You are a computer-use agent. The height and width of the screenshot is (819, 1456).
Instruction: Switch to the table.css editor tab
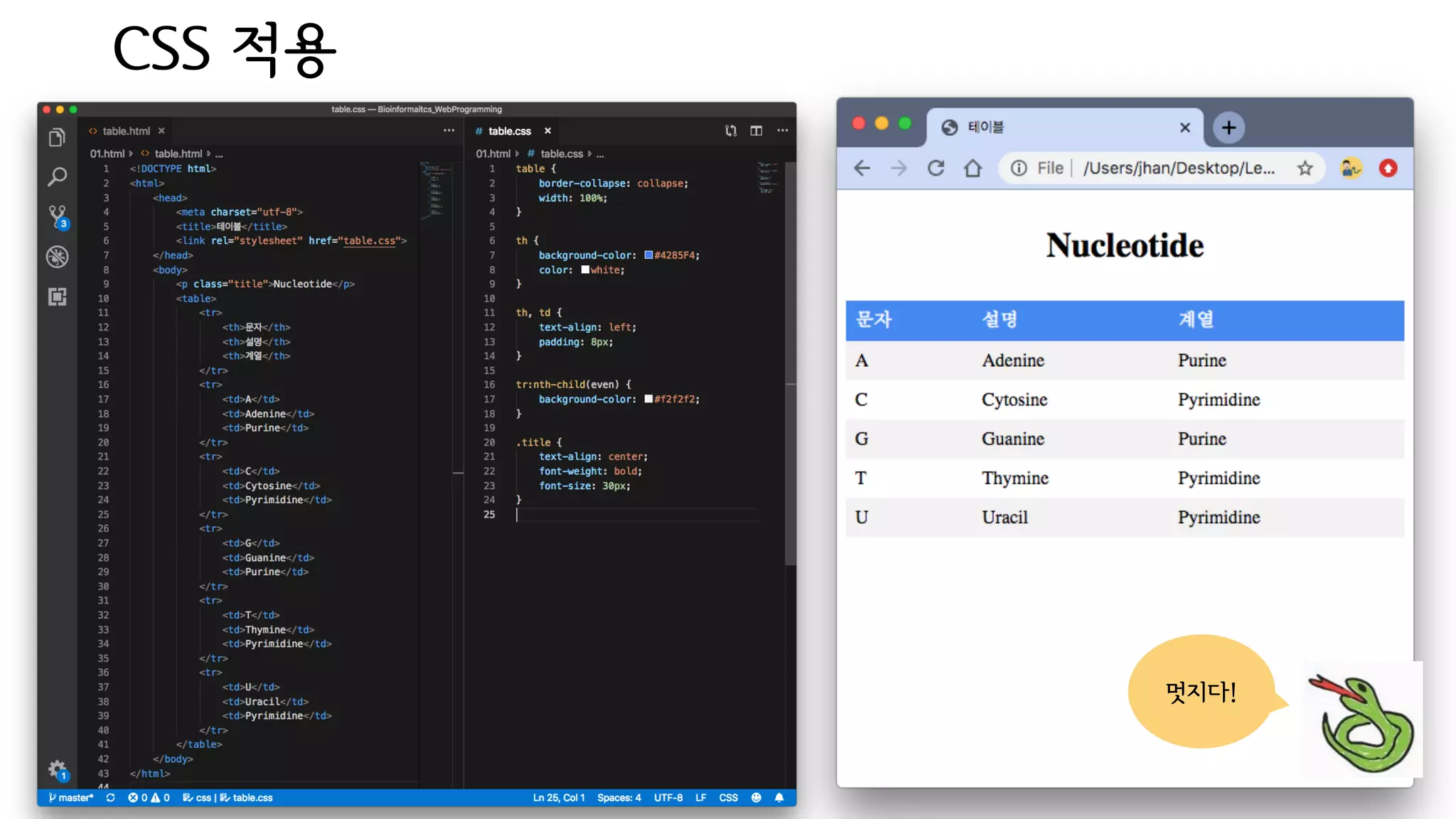(509, 131)
